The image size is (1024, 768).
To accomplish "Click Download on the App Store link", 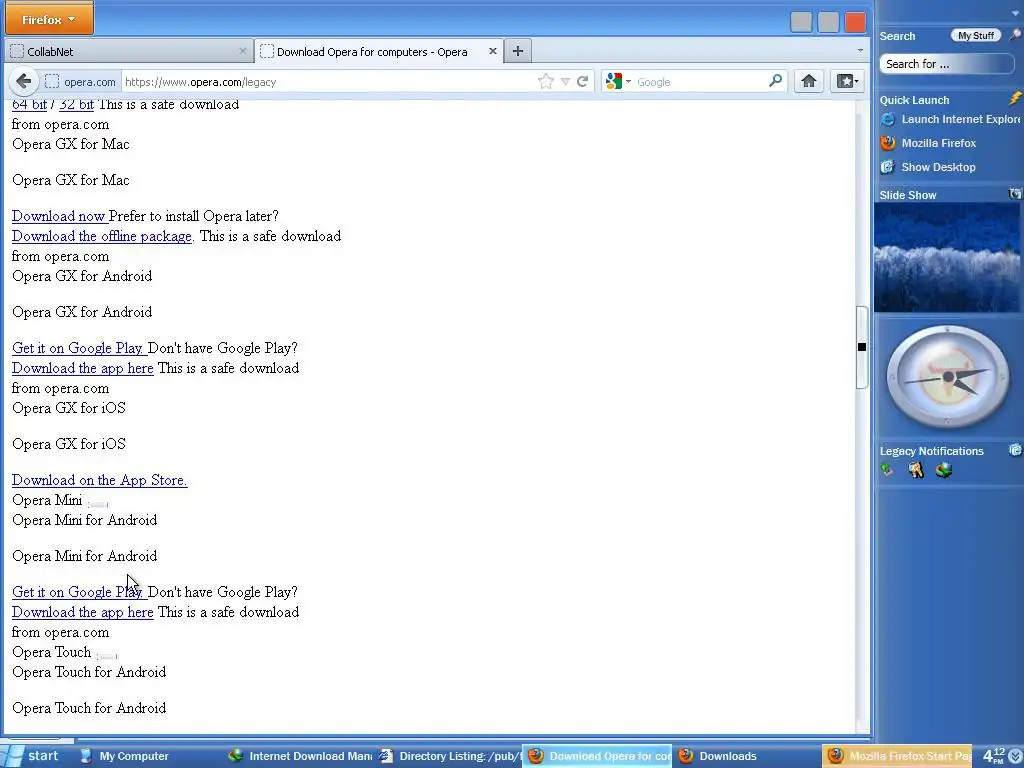I will point(99,480).
